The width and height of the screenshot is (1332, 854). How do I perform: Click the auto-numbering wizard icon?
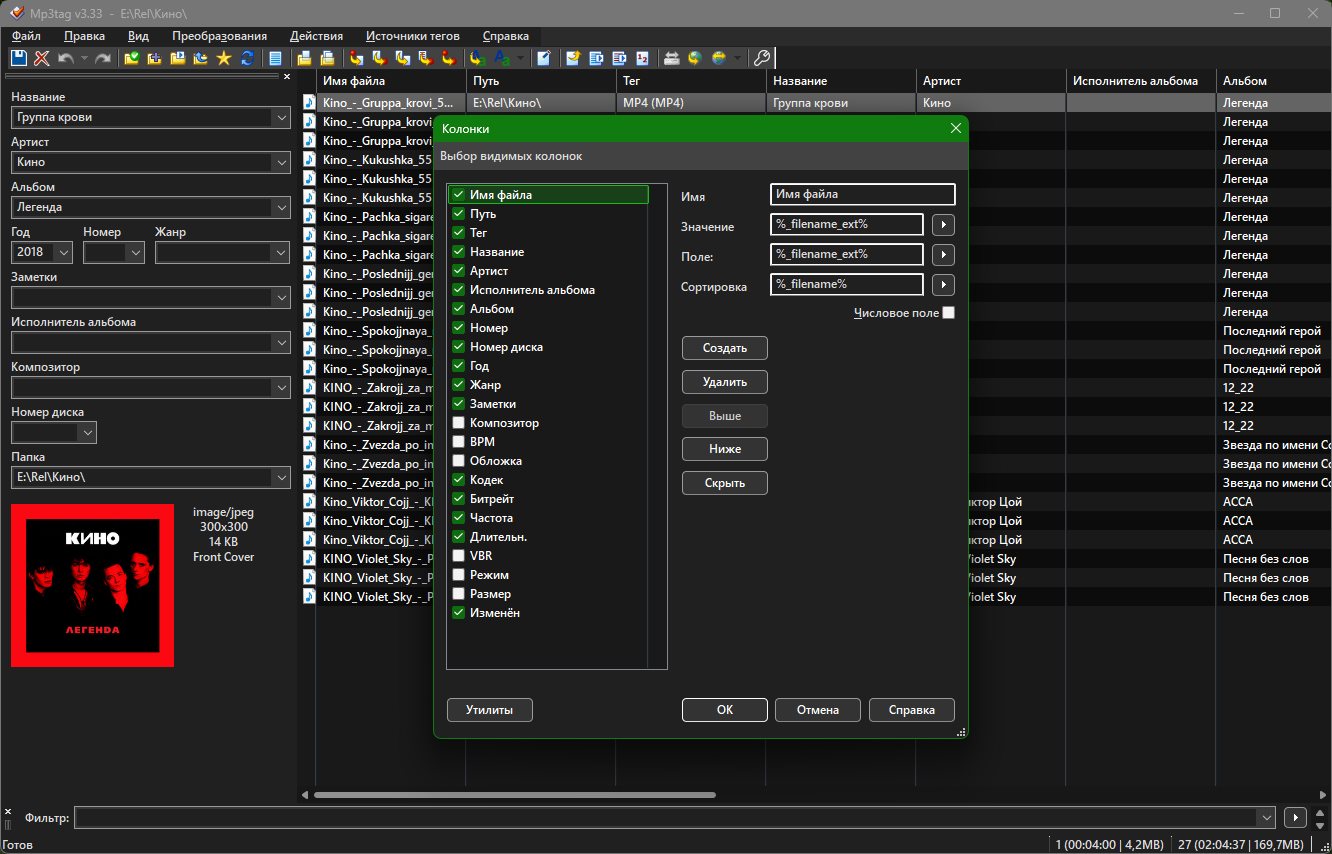click(x=642, y=58)
